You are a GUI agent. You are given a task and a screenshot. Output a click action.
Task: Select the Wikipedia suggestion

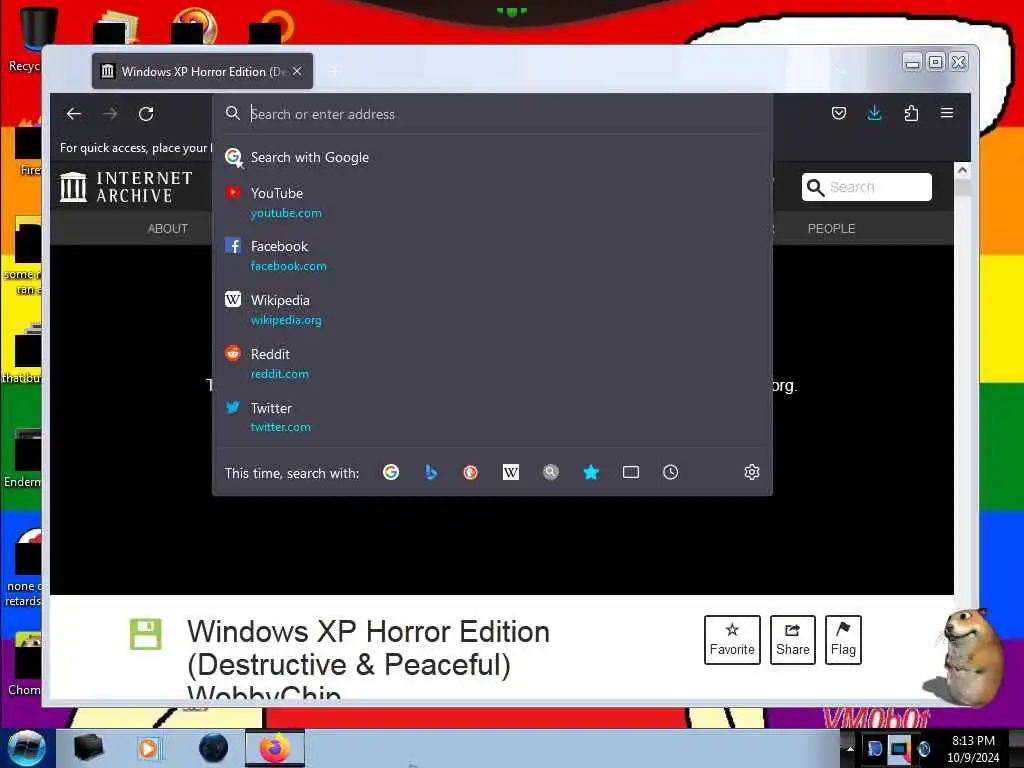point(492,310)
